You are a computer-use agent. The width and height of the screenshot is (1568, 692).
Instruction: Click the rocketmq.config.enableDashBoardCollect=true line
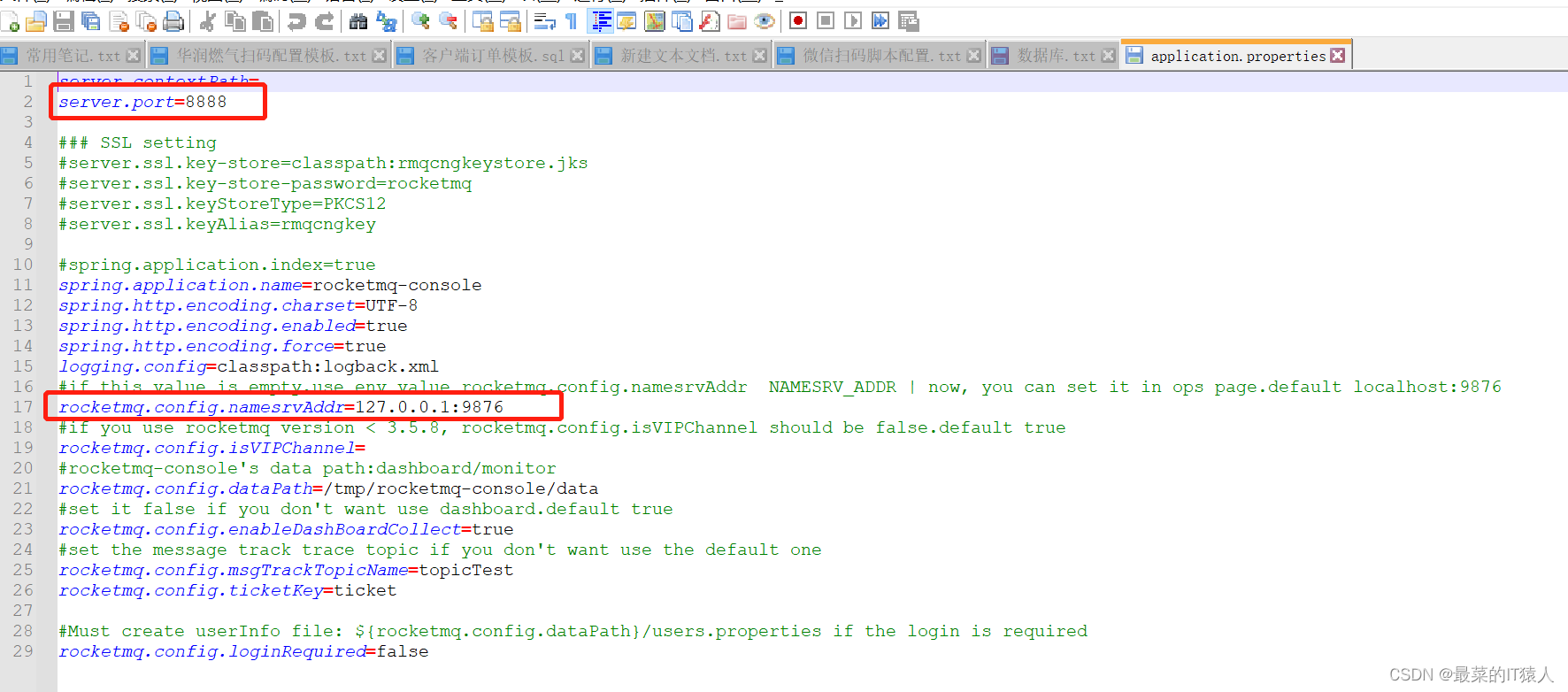(x=286, y=529)
